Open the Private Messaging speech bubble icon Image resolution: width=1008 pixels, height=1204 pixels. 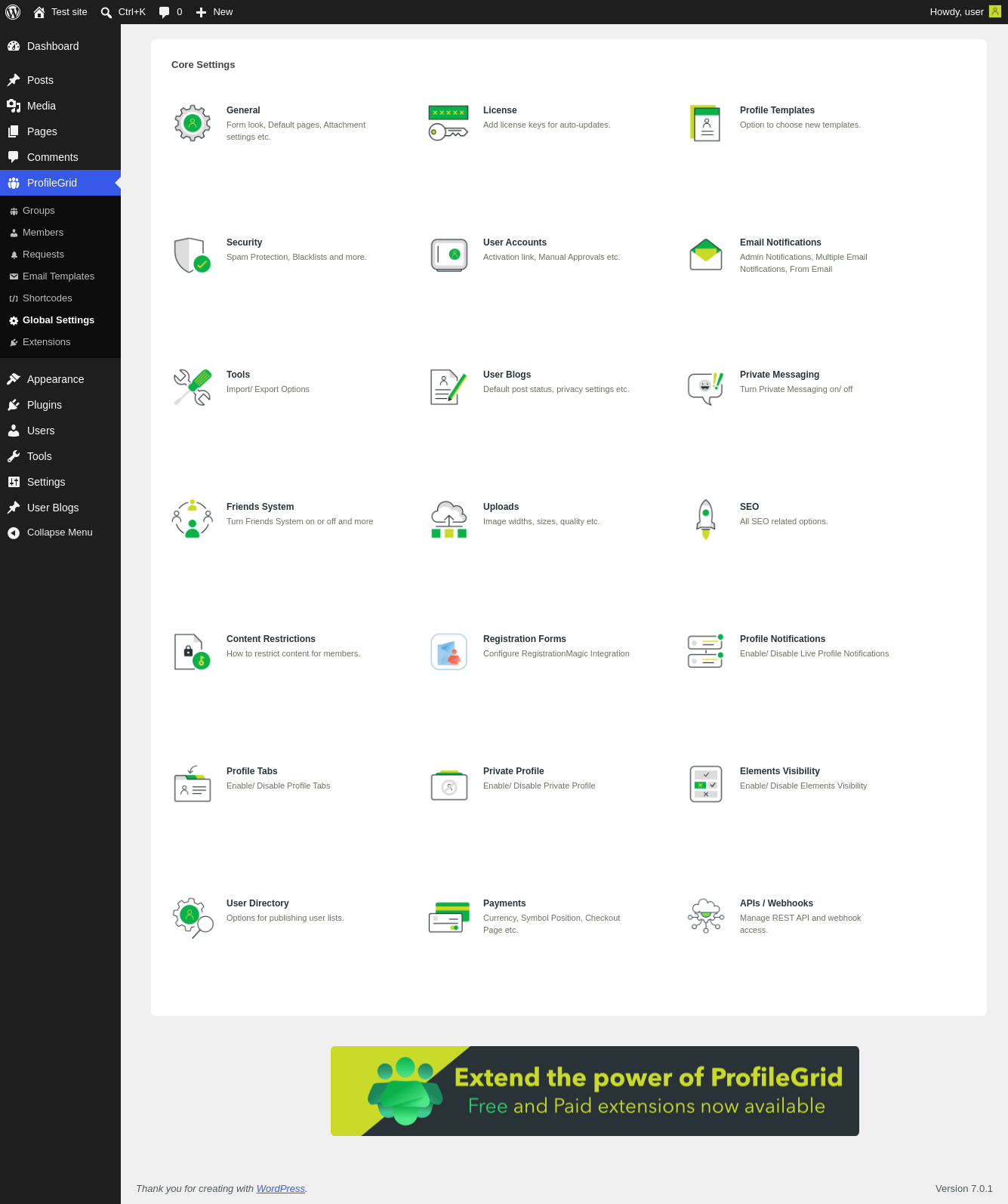click(706, 387)
